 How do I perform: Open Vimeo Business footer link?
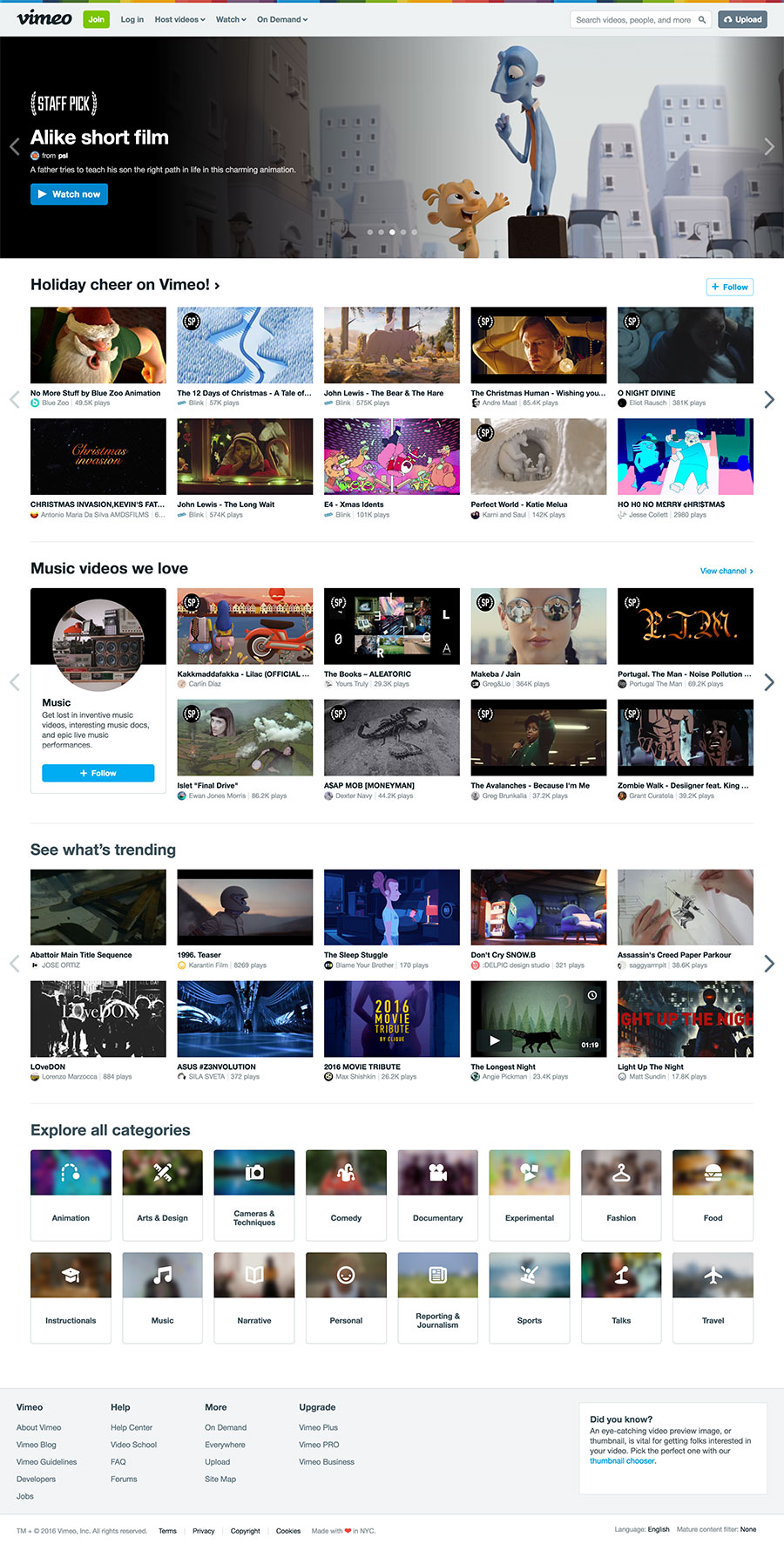pyautogui.click(x=327, y=1461)
